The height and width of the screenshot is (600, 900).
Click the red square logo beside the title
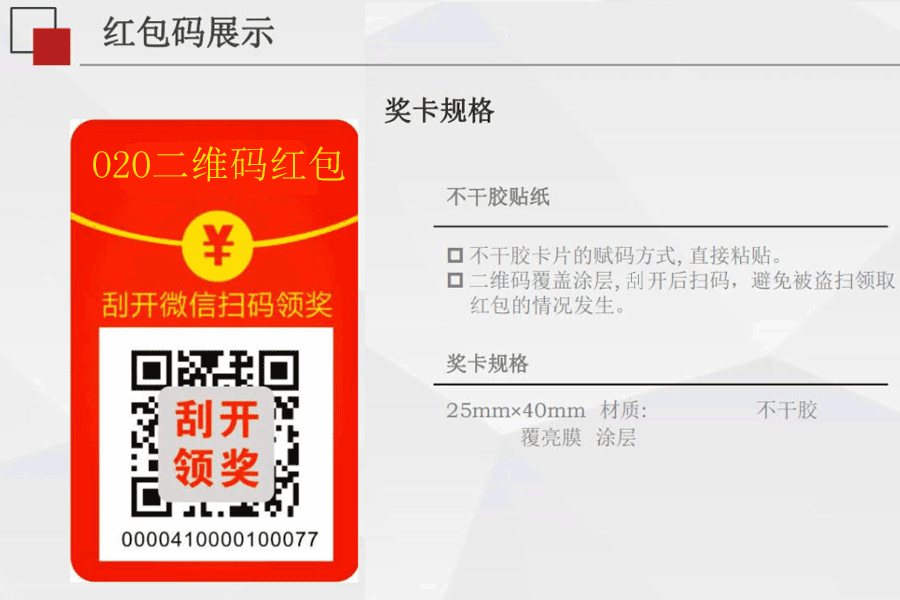click(x=52, y=46)
